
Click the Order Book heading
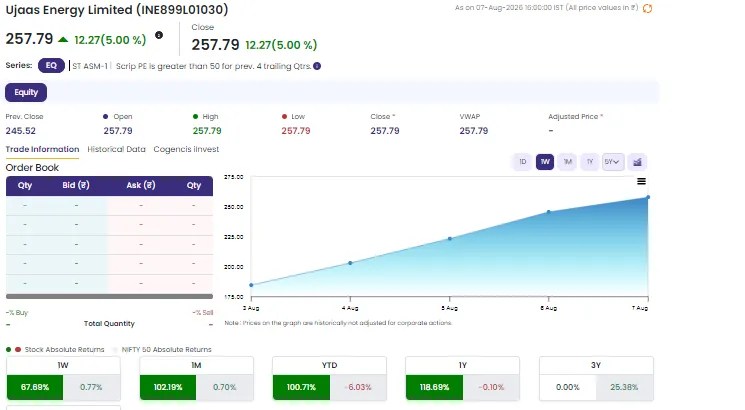tap(32, 168)
